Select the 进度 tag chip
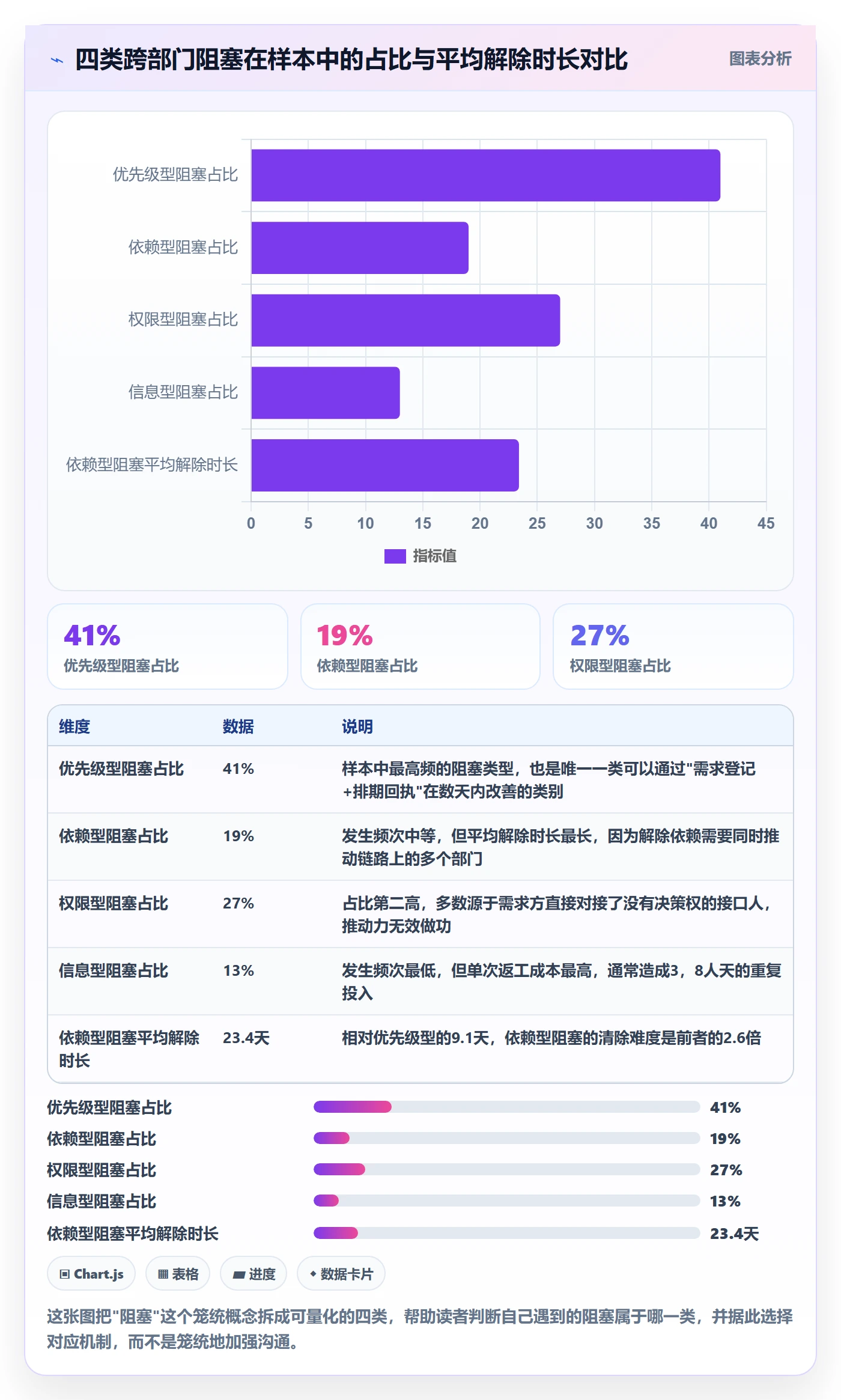Image resolution: width=841 pixels, height=1400 pixels. (254, 1273)
